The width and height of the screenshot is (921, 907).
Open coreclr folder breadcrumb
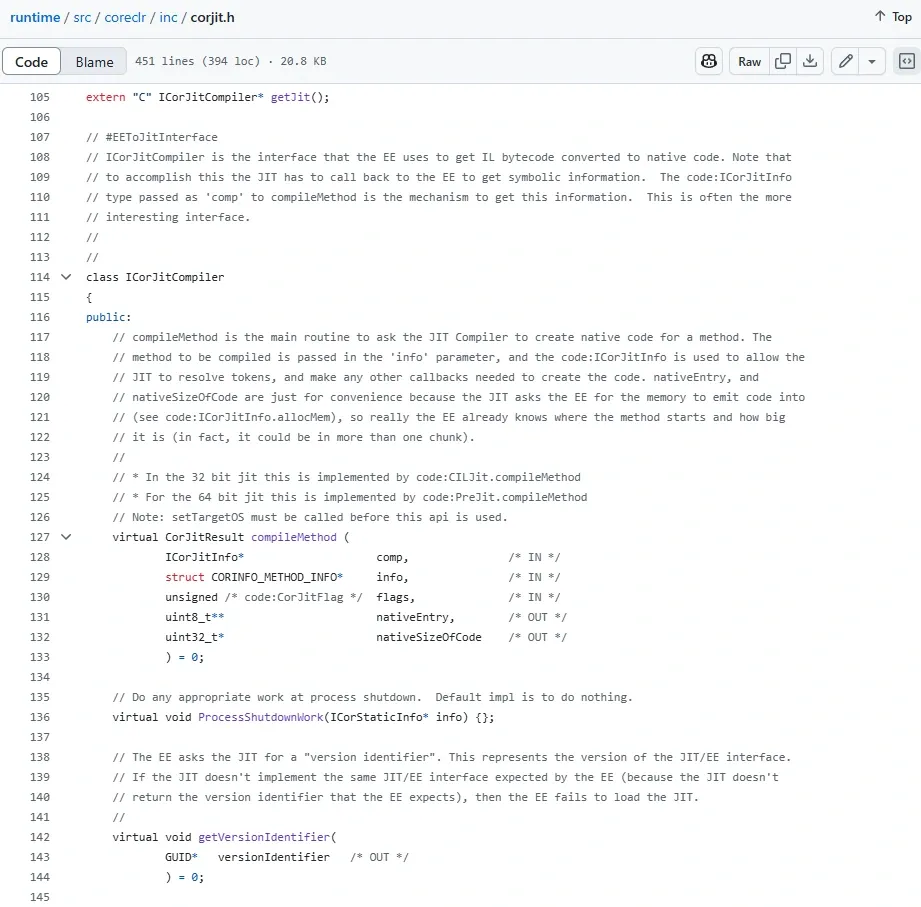click(125, 17)
